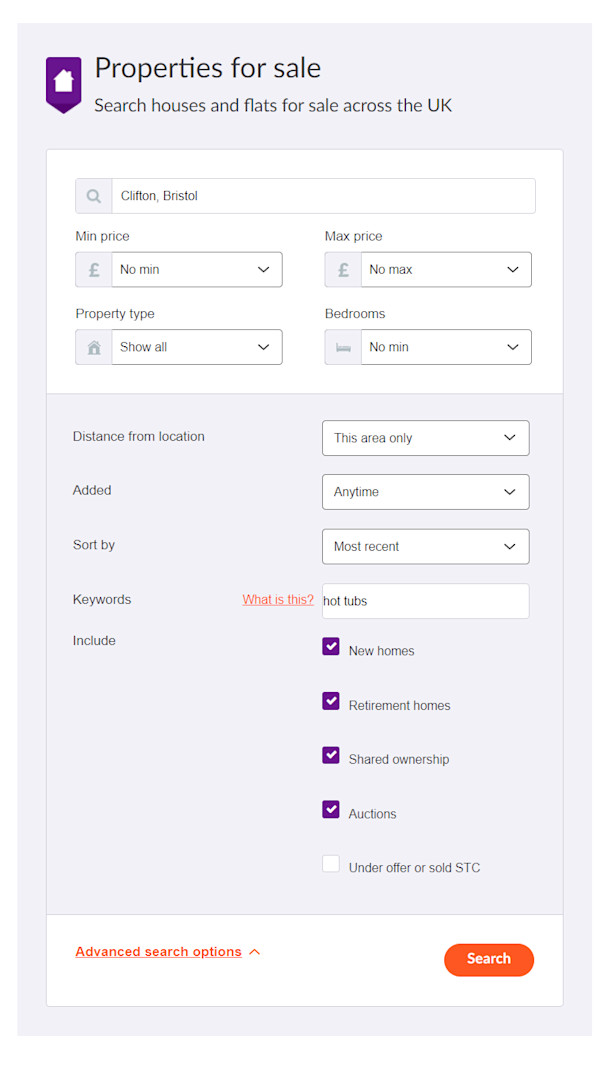This screenshot has width=600, height=1067.
Task: Open the Sort by Most recent dropdown
Action: 426,546
